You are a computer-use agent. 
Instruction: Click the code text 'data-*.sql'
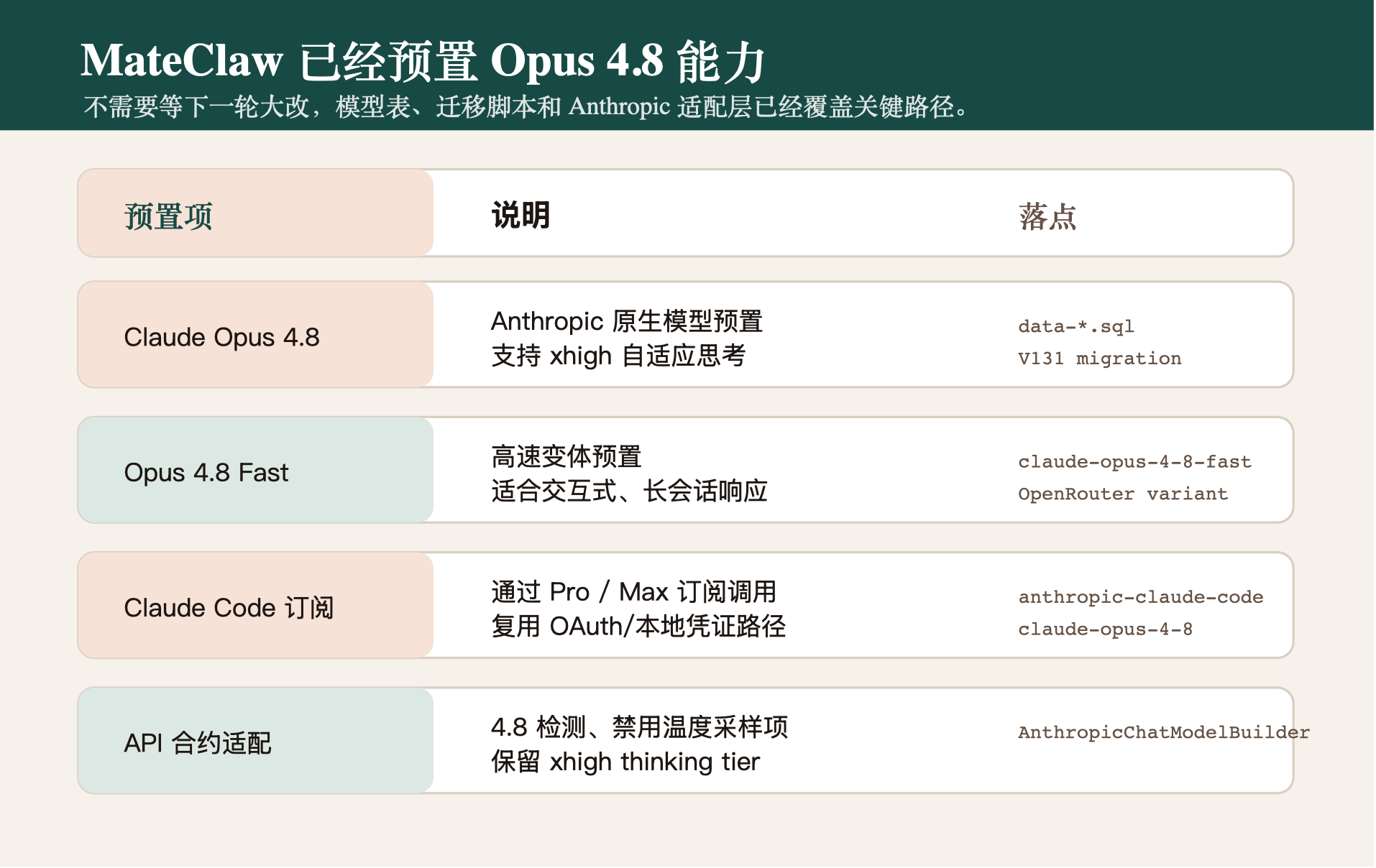[1076, 326]
